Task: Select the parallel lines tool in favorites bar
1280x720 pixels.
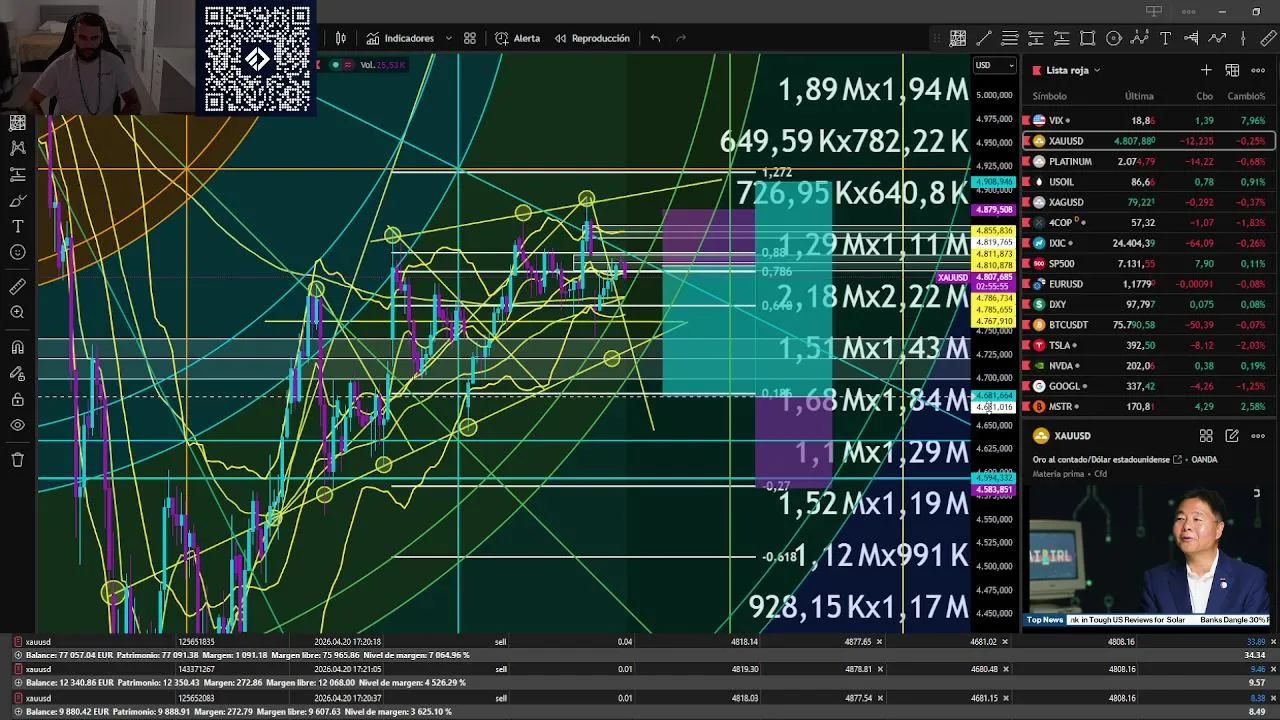Action: [x=1010, y=38]
